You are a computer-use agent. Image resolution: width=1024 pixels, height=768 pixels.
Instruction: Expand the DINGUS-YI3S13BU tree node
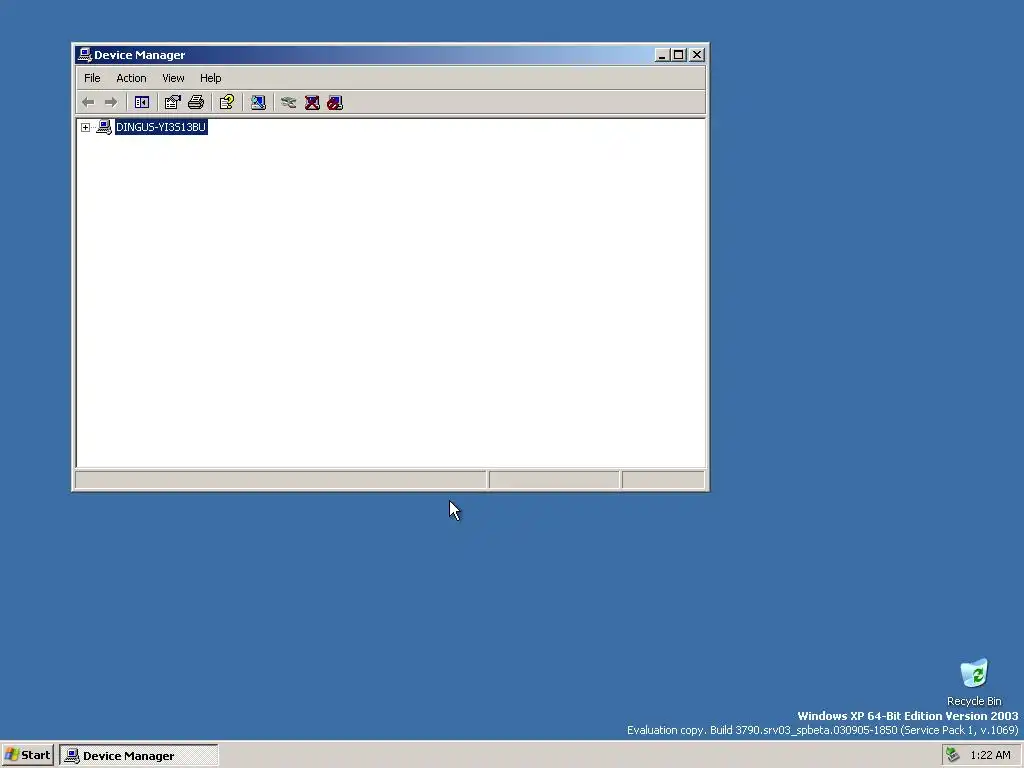[x=86, y=127]
